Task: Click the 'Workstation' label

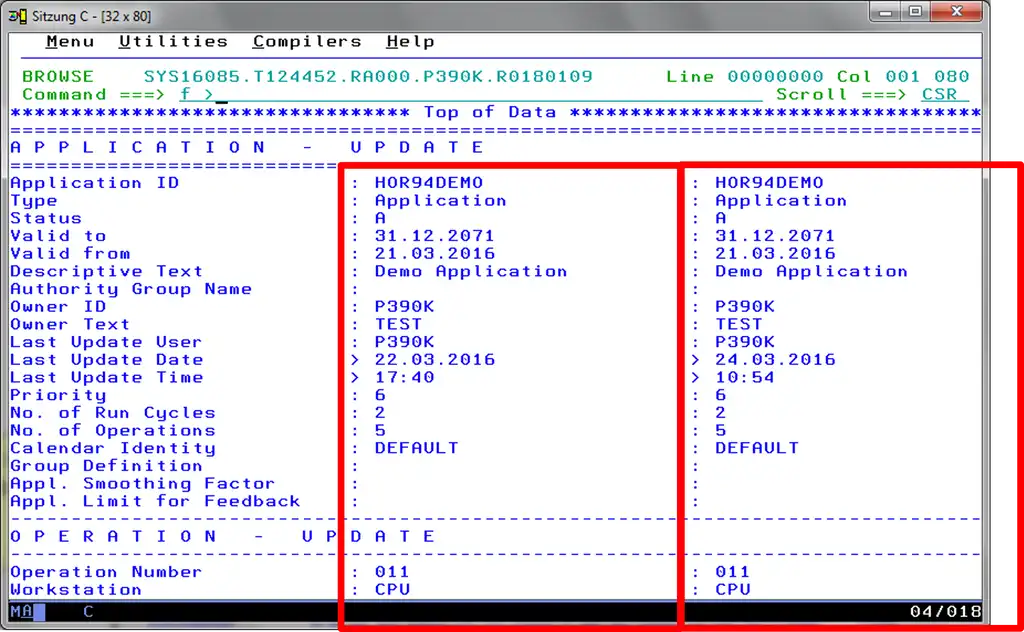Action: (x=76, y=590)
